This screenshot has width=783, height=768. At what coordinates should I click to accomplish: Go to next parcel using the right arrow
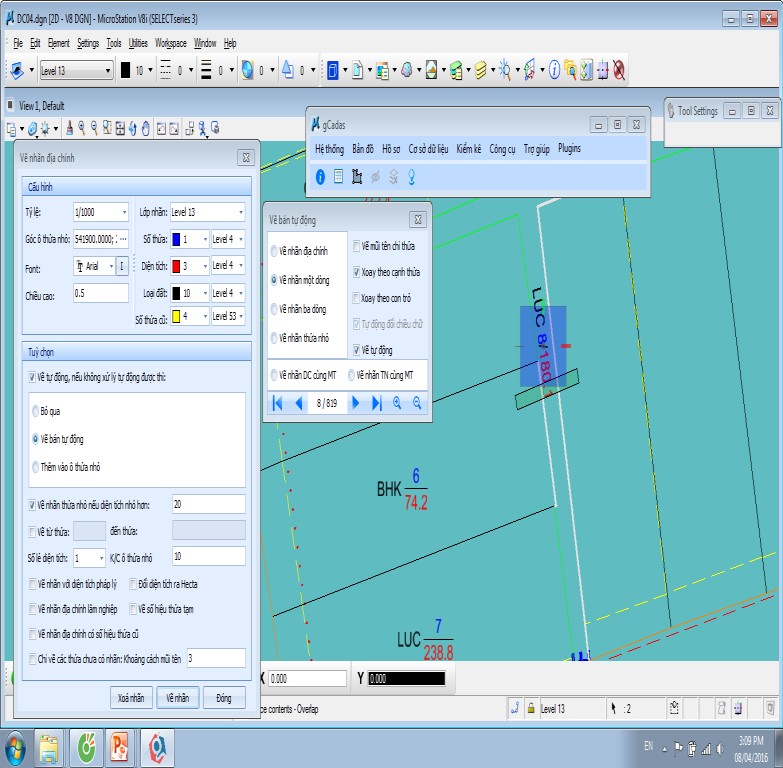(355, 403)
